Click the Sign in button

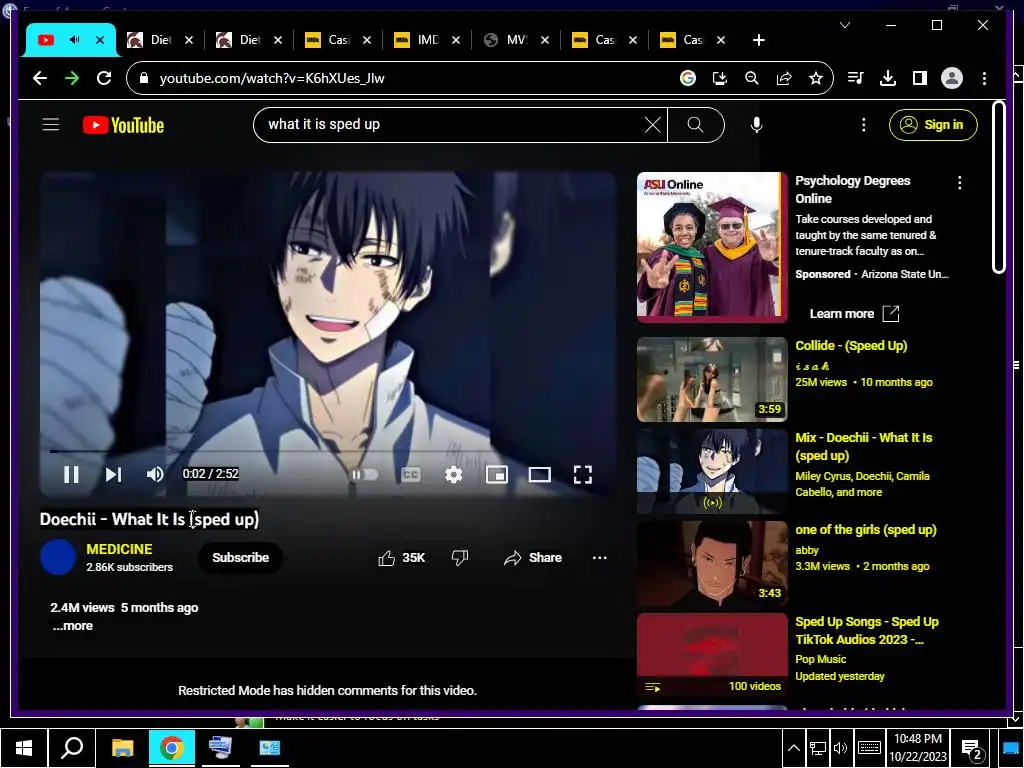tap(933, 124)
